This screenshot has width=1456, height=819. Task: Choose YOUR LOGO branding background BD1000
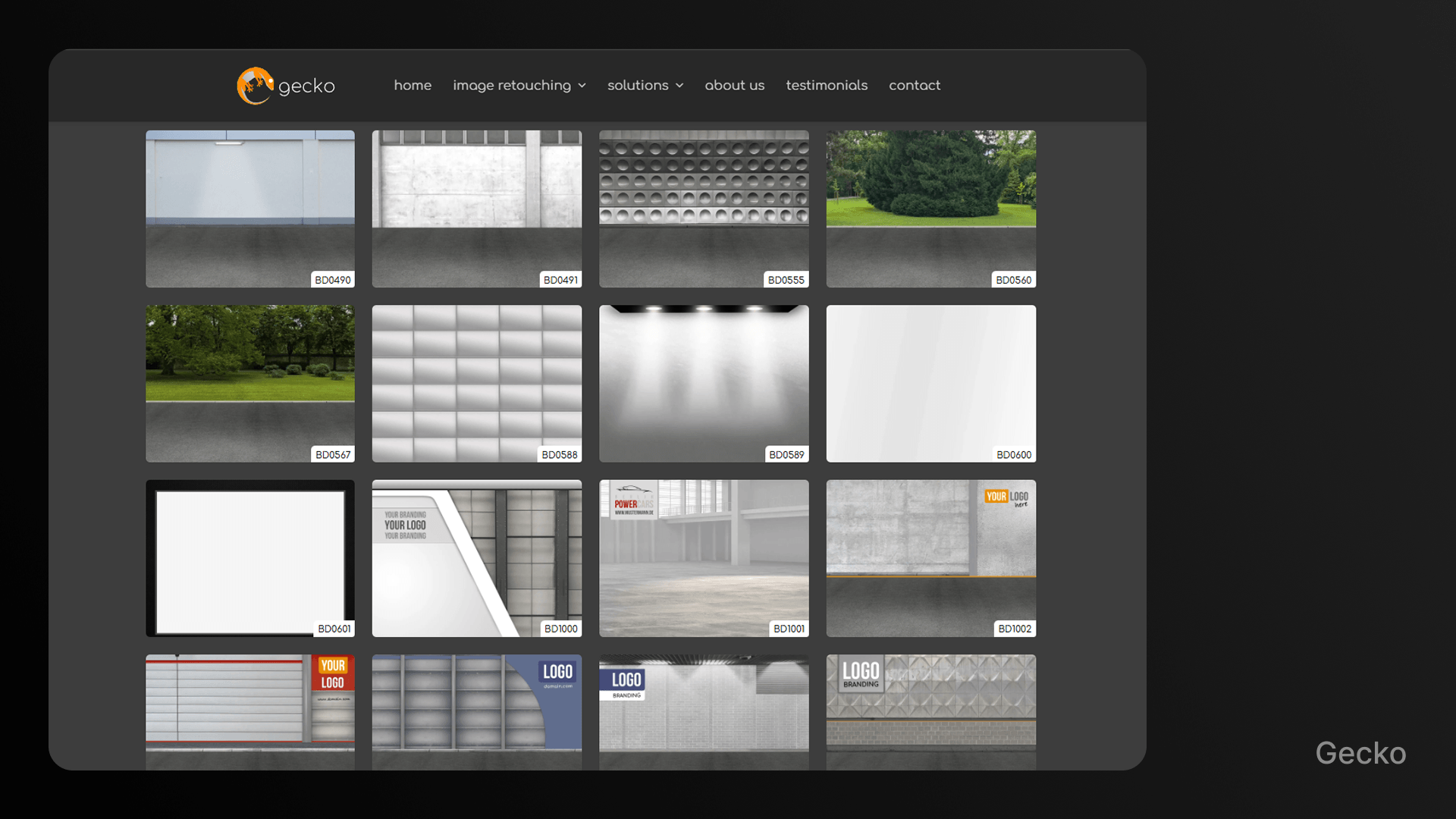[x=476, y=557]
